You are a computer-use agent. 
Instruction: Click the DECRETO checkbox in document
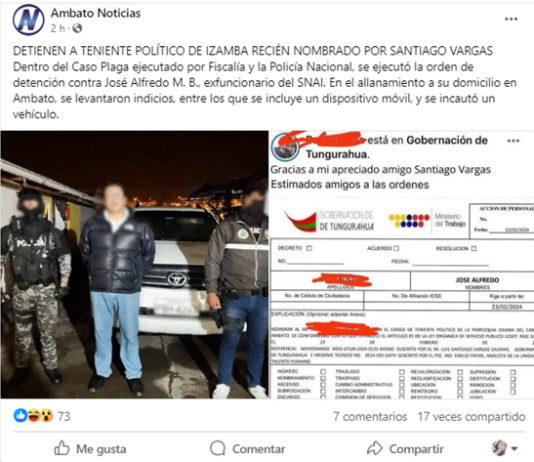(309, 248)
